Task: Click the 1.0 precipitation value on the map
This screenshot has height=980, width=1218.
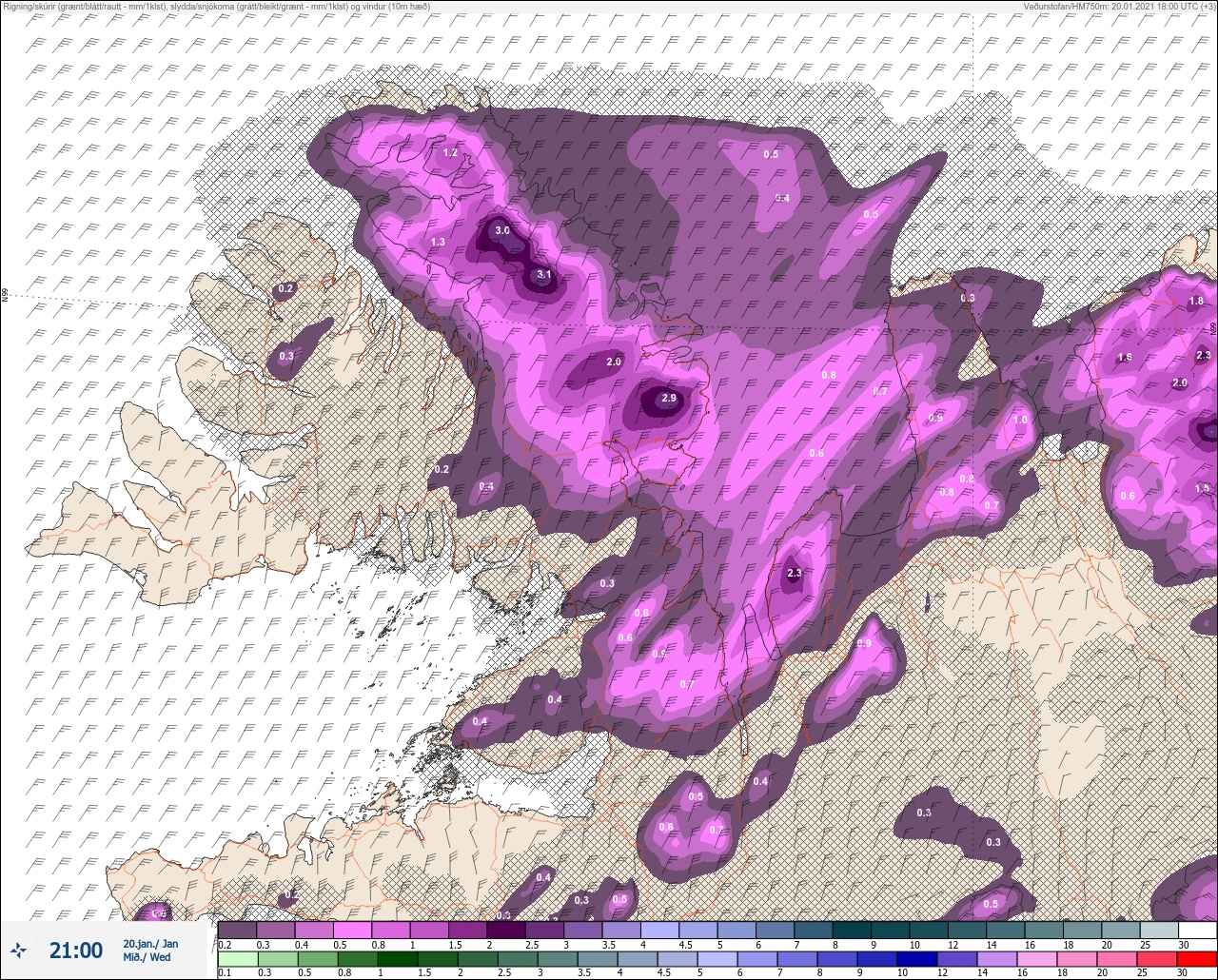Action: click(1021, 420)
